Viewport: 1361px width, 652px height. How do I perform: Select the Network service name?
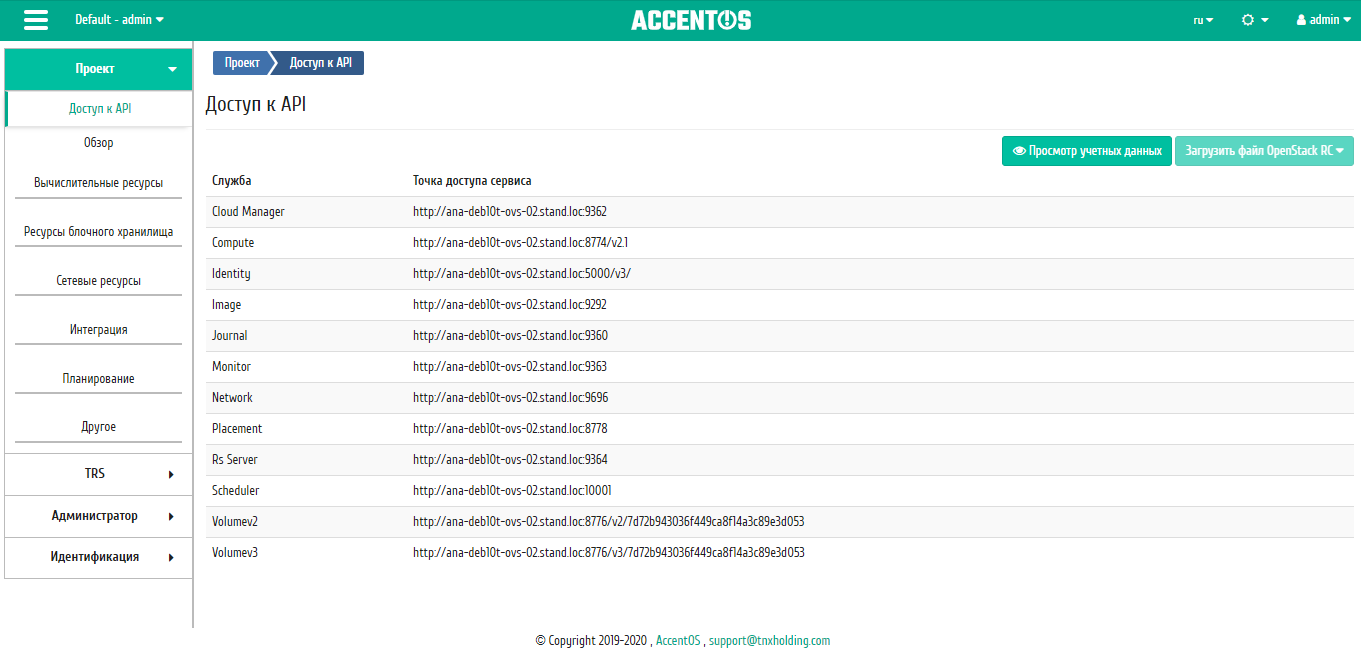coord(232,398)
